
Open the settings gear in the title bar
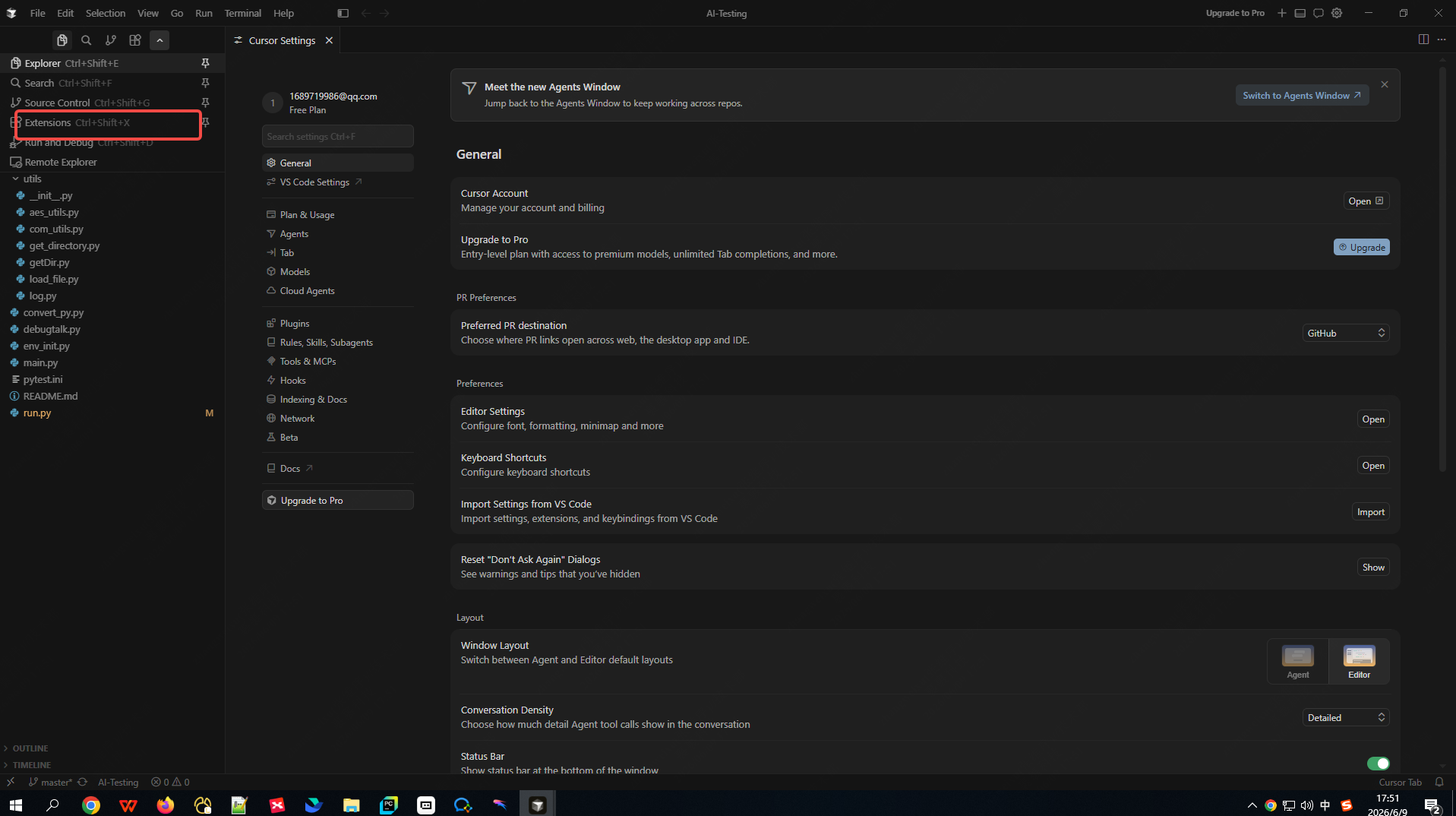pos(1337,13)
